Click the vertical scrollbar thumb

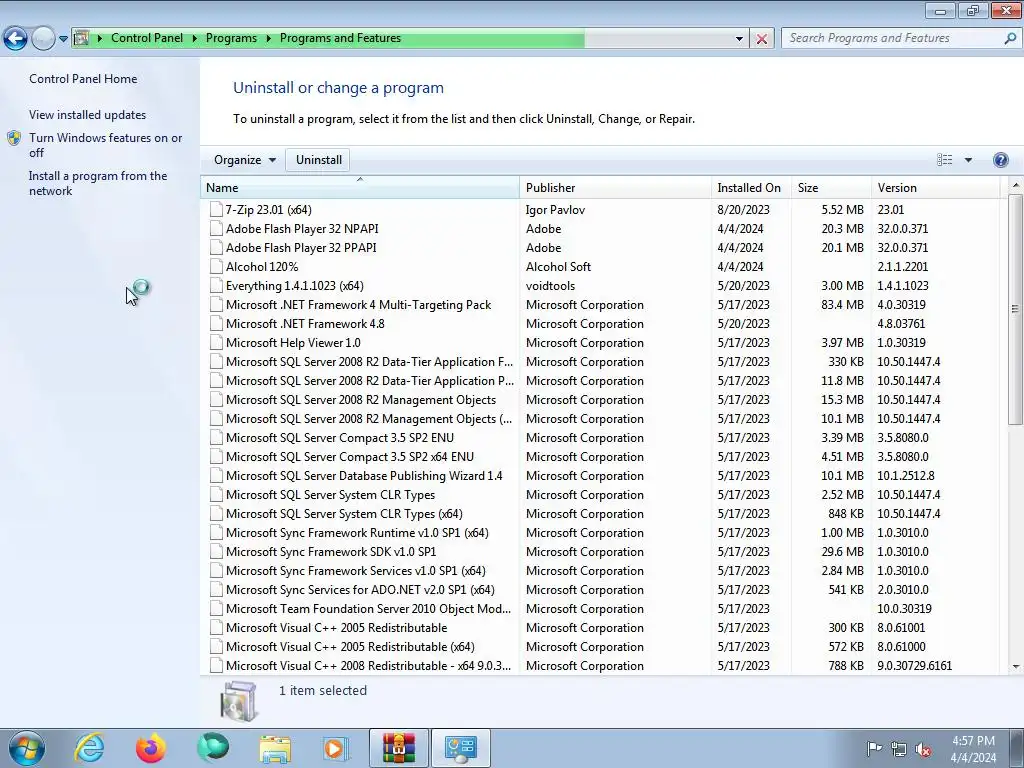1016,309
